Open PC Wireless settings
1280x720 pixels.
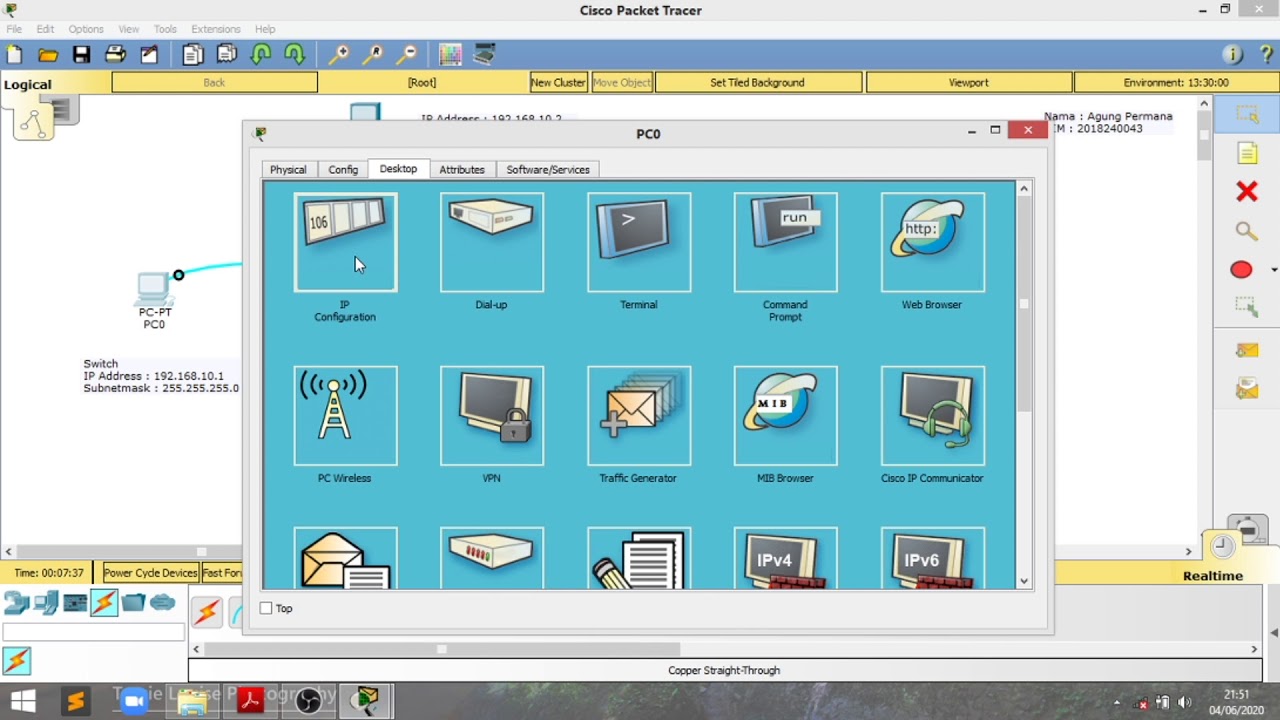tap(345, 416)
